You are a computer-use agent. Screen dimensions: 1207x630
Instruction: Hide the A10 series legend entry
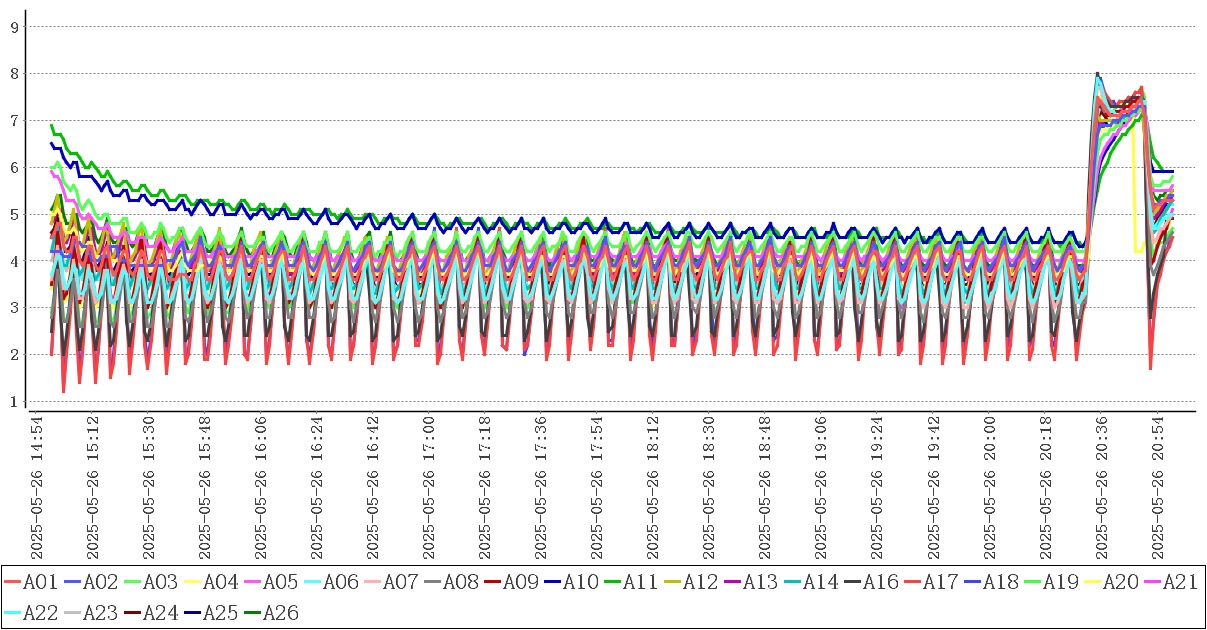click(580, 582)
